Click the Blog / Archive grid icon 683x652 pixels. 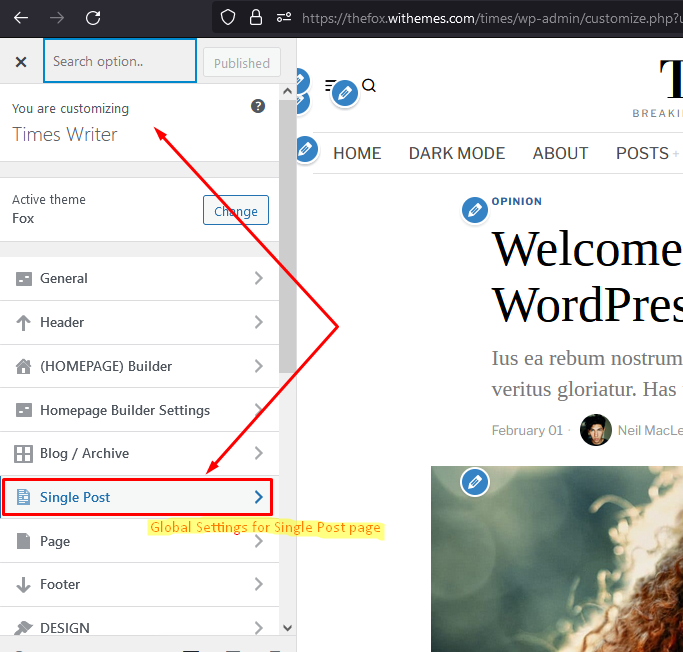click(24, 454)
